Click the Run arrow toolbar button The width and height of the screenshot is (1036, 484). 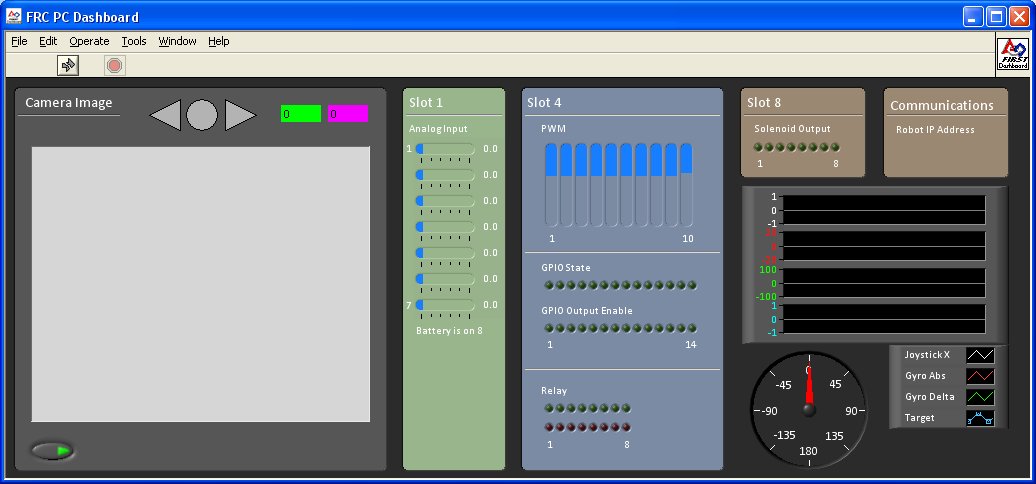coord(68,65)
